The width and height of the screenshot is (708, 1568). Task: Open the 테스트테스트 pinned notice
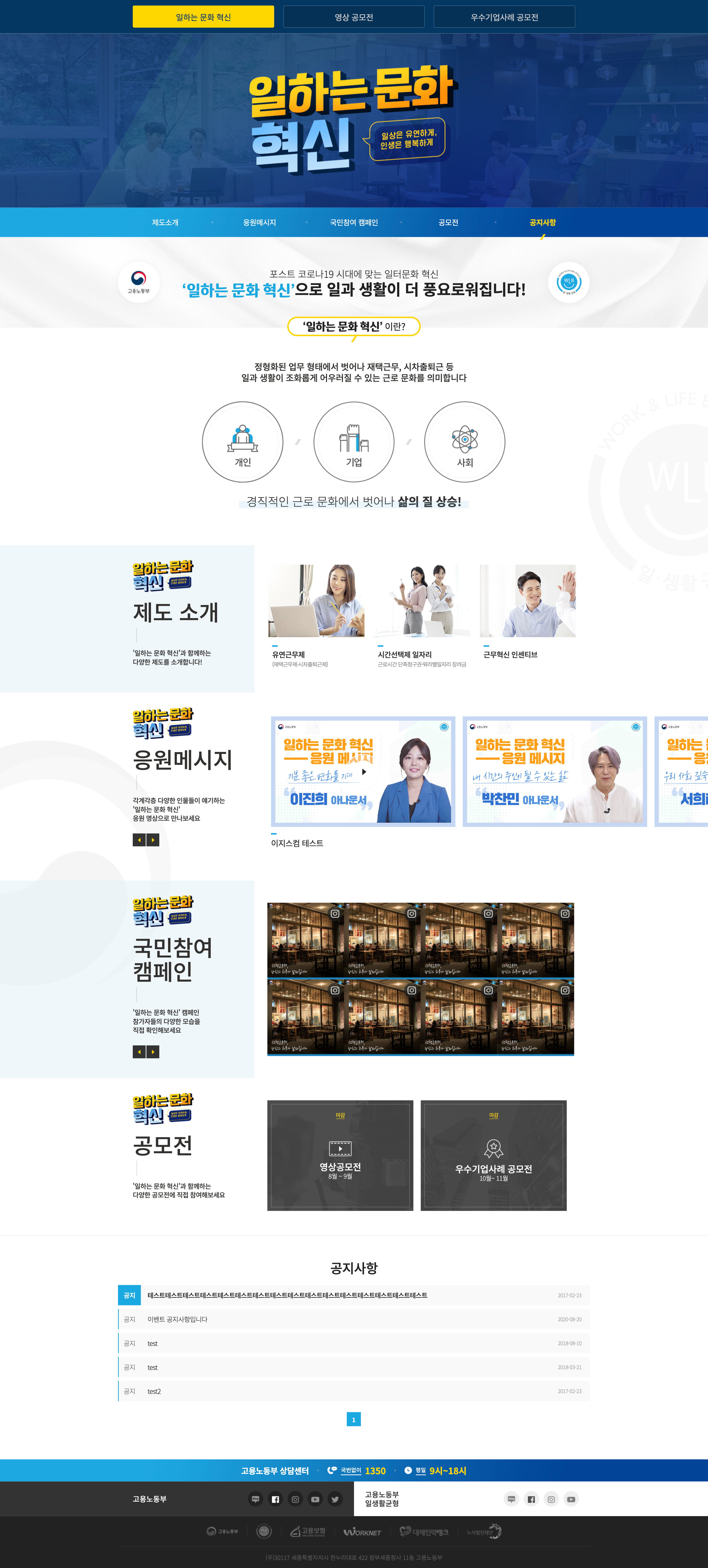pos(354,1295)
